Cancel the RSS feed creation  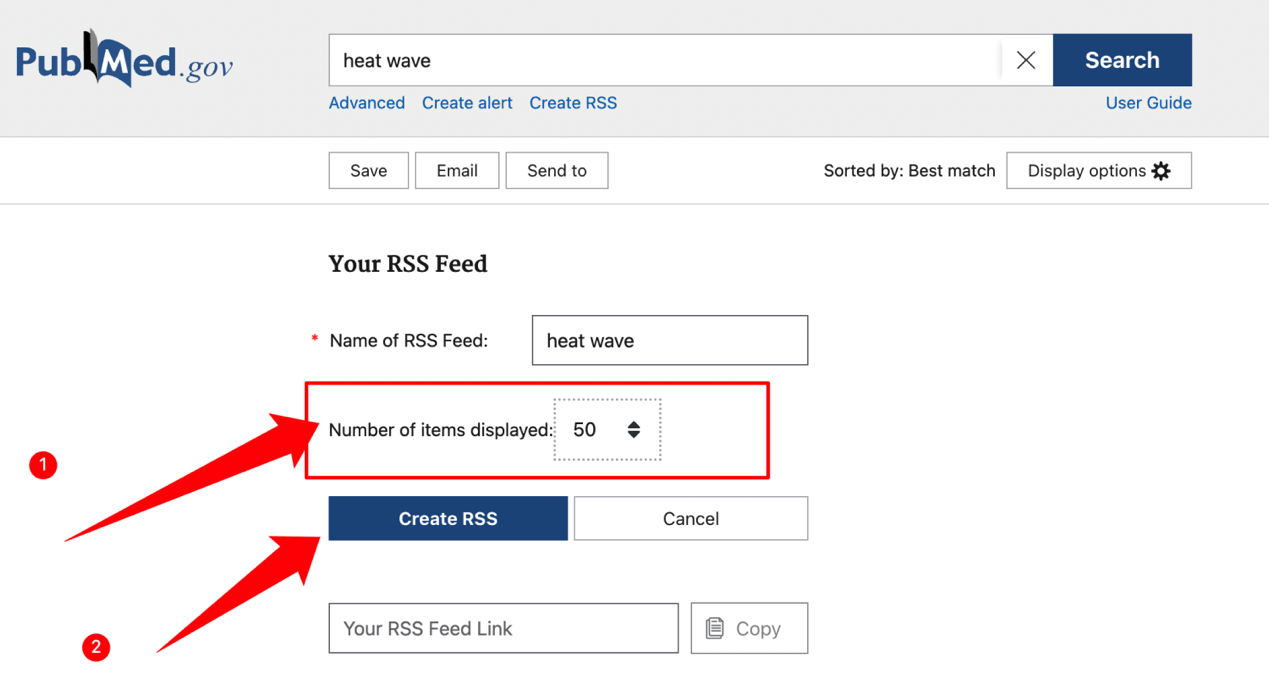pos(690,519)
